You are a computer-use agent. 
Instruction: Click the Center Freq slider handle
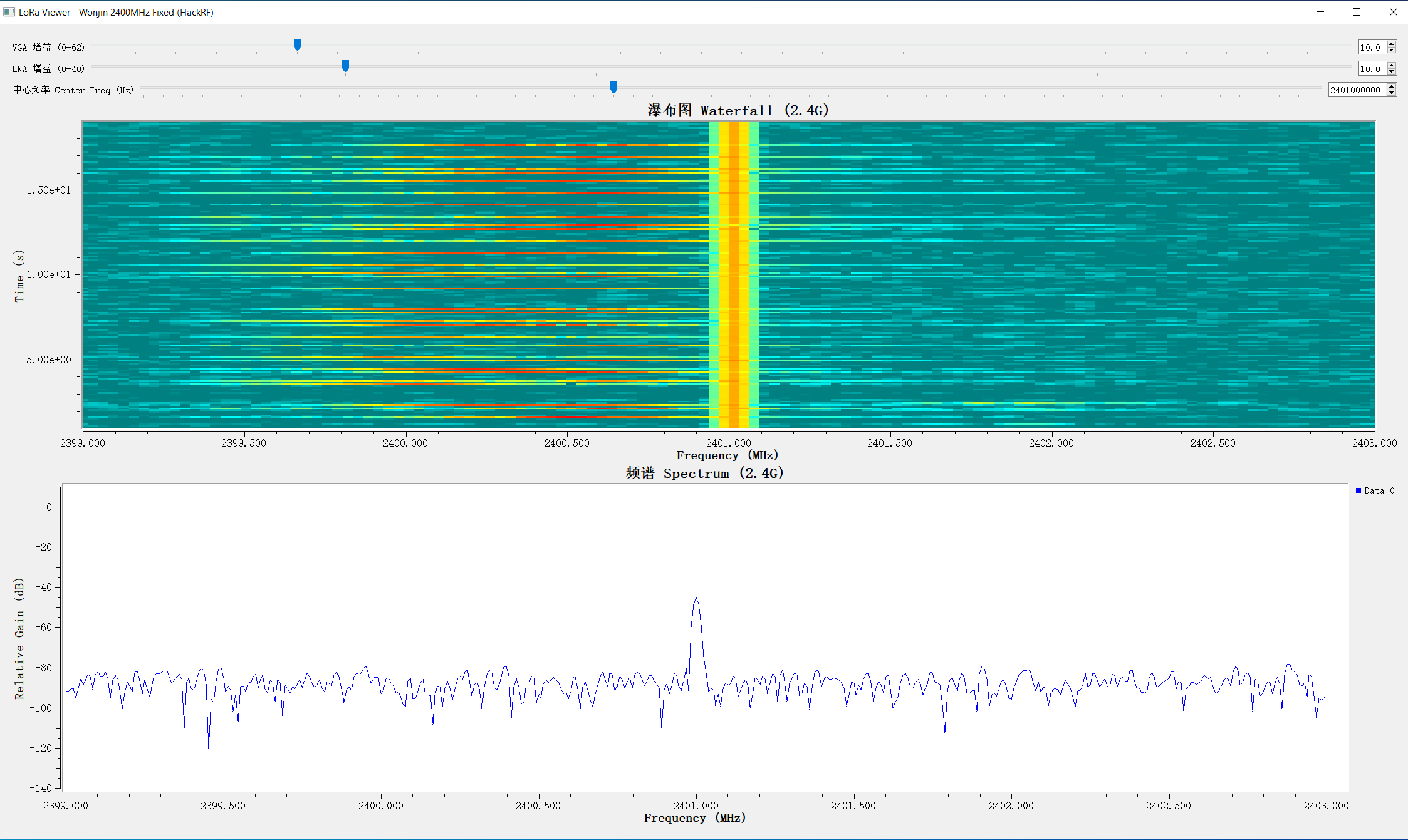[x=613, y=87]
